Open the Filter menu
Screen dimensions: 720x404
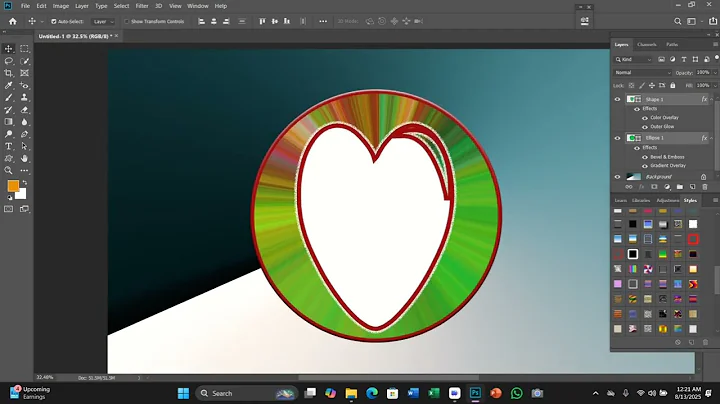click(142, 6)
